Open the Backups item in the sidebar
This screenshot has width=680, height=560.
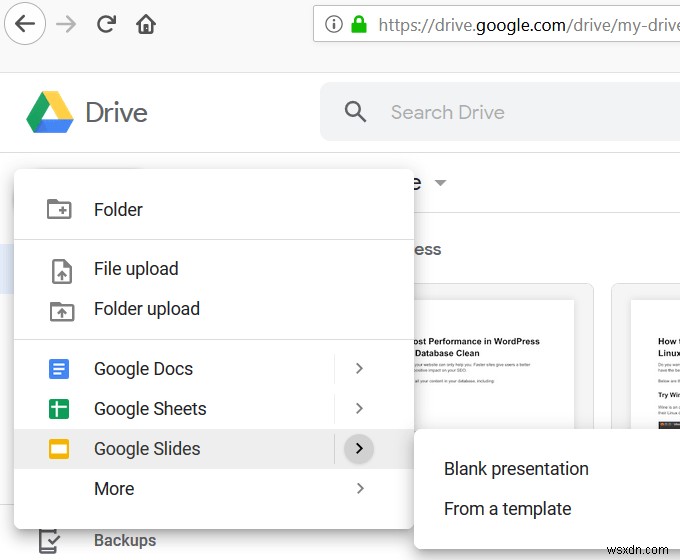tap(124, 540)
